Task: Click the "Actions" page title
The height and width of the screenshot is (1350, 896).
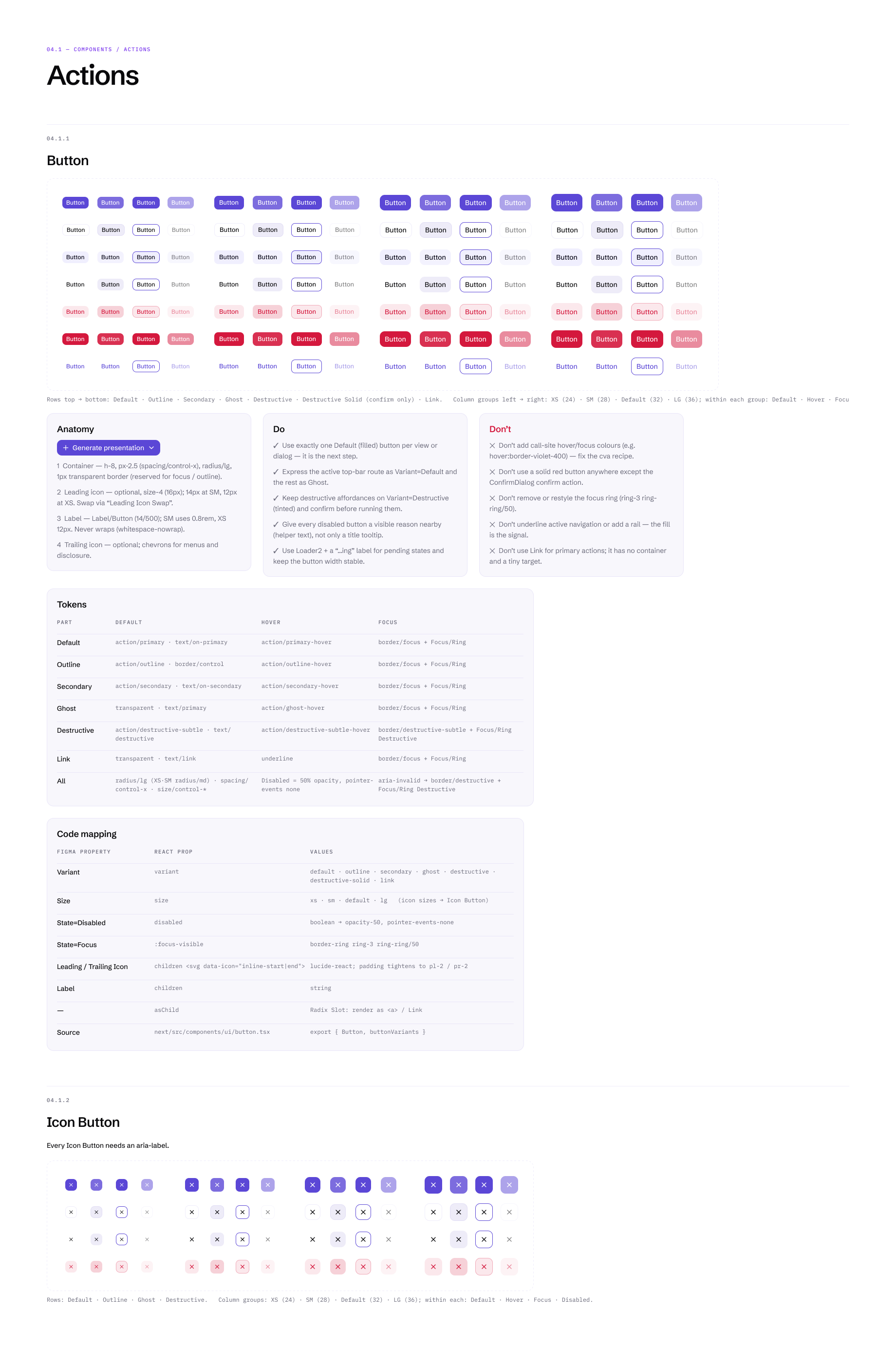Action: pyautogui.click(x=93, y=76)
